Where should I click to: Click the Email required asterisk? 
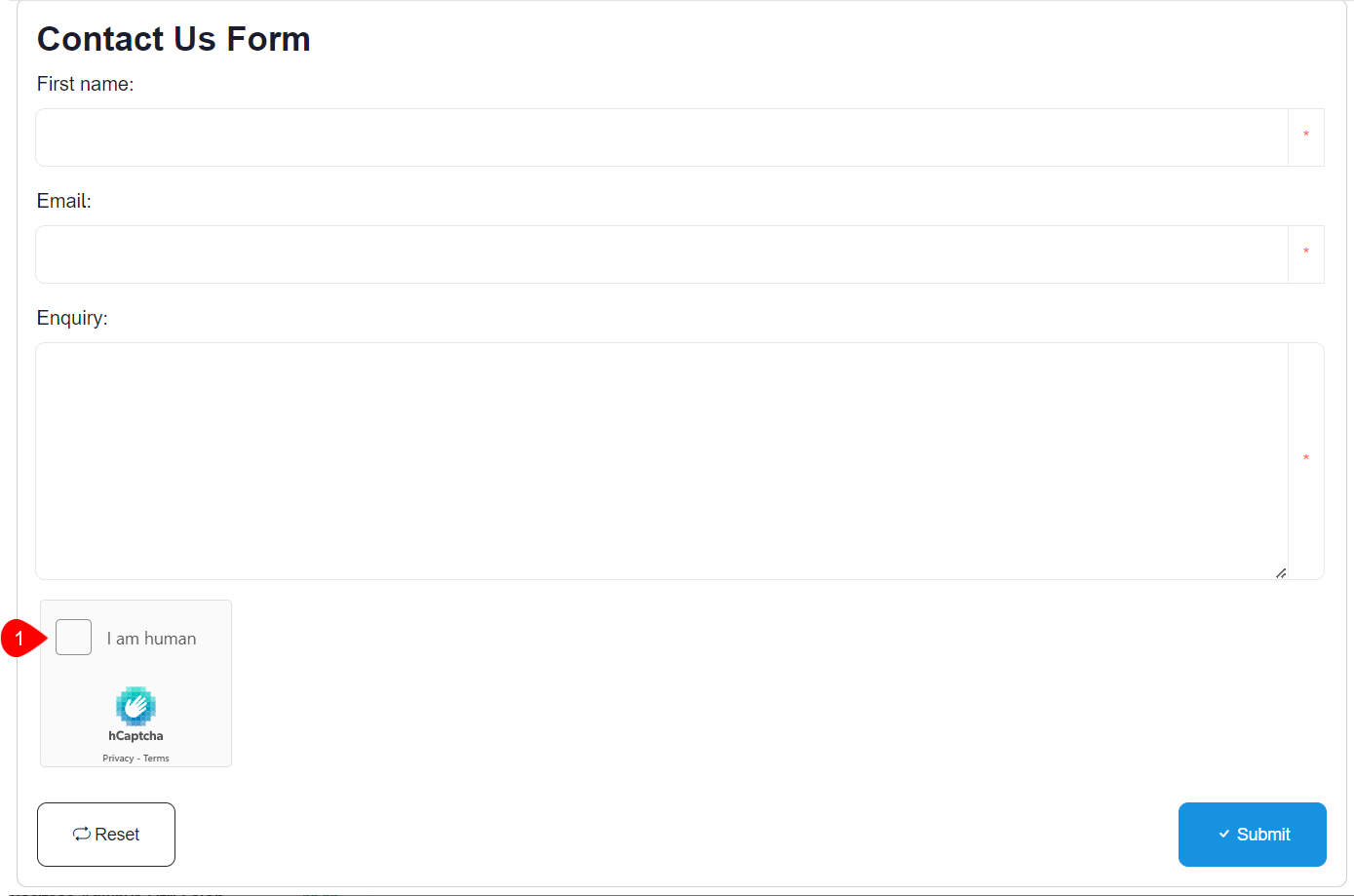[1306, 253]
